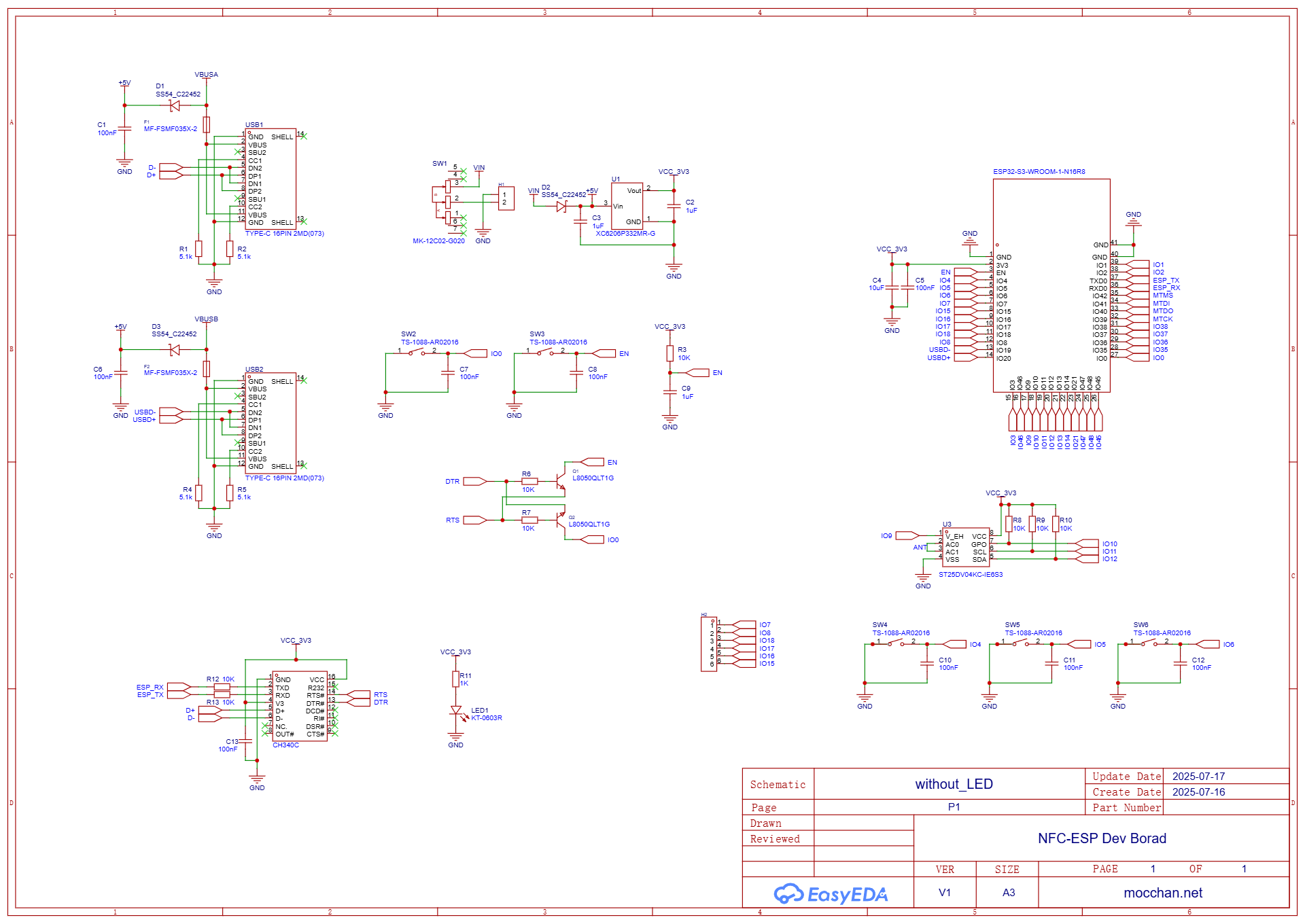This screenshot has height=924, width=1305.
Task: Select the R10 pull-up resistor designator
Action: click(1066, 520)
